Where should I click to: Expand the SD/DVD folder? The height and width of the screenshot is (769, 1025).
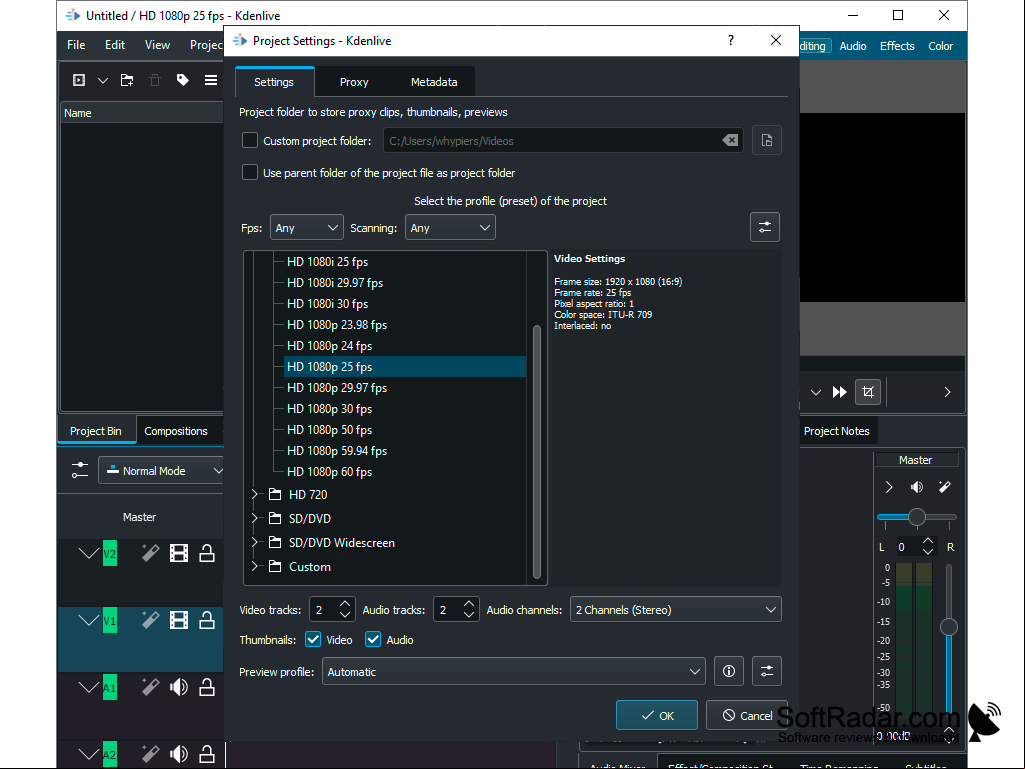[255, 518]
